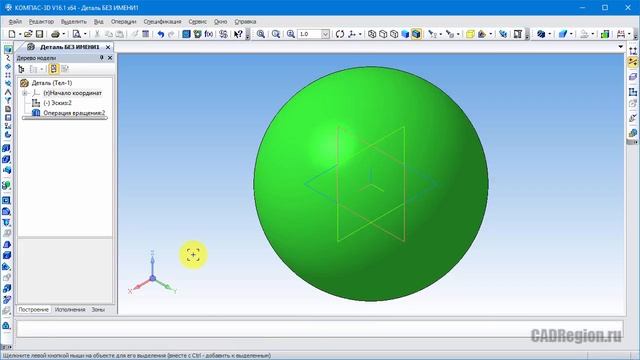Click the variables f(x) icon
This screenshot has height=360, width=640.
pos(209,34)
